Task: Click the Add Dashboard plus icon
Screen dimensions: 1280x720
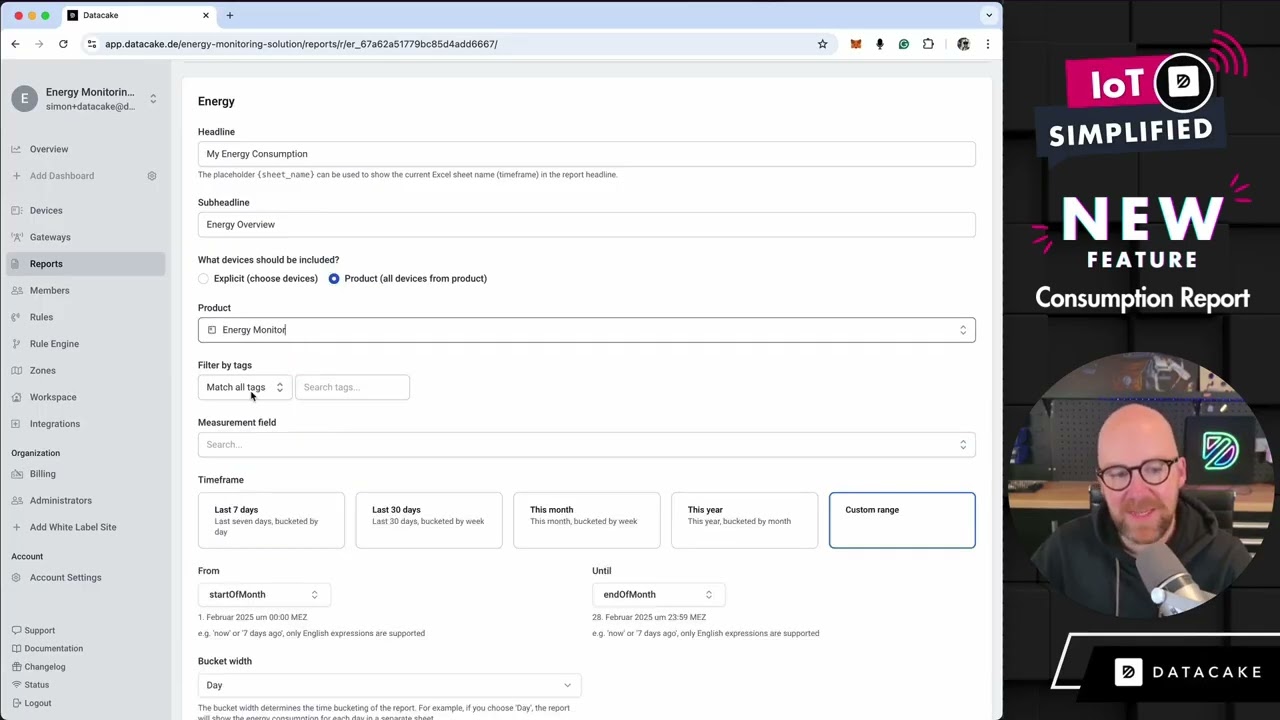Action: [x=16, y=176]
